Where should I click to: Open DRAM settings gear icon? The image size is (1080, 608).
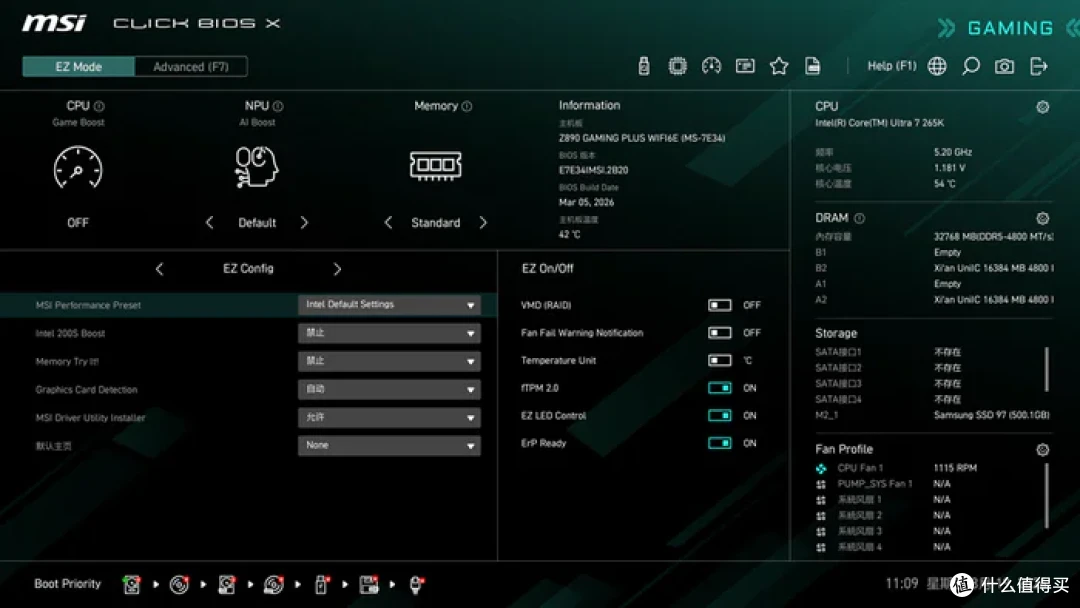coord(1042,218)
